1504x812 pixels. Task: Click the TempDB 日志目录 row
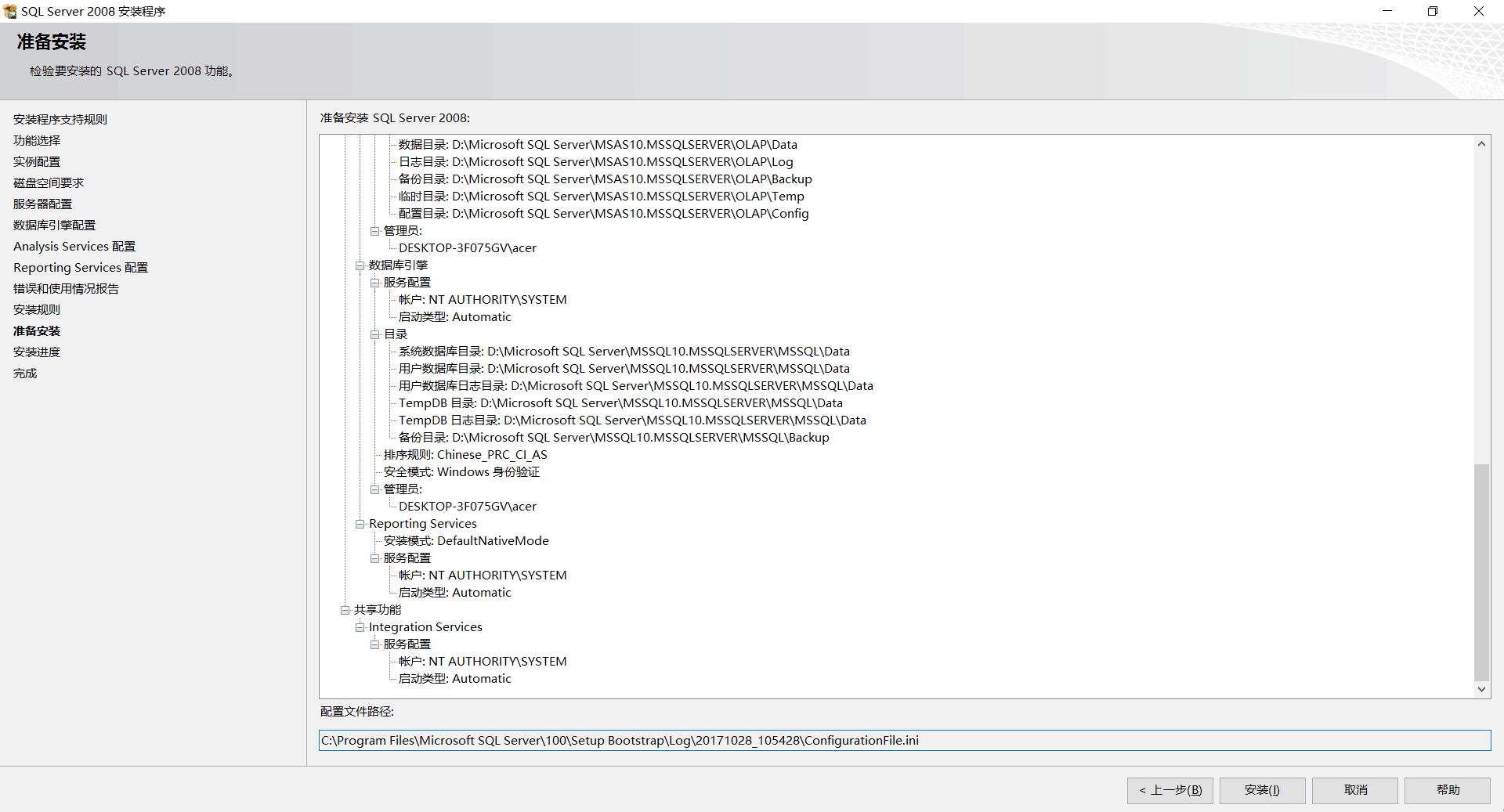632,420
